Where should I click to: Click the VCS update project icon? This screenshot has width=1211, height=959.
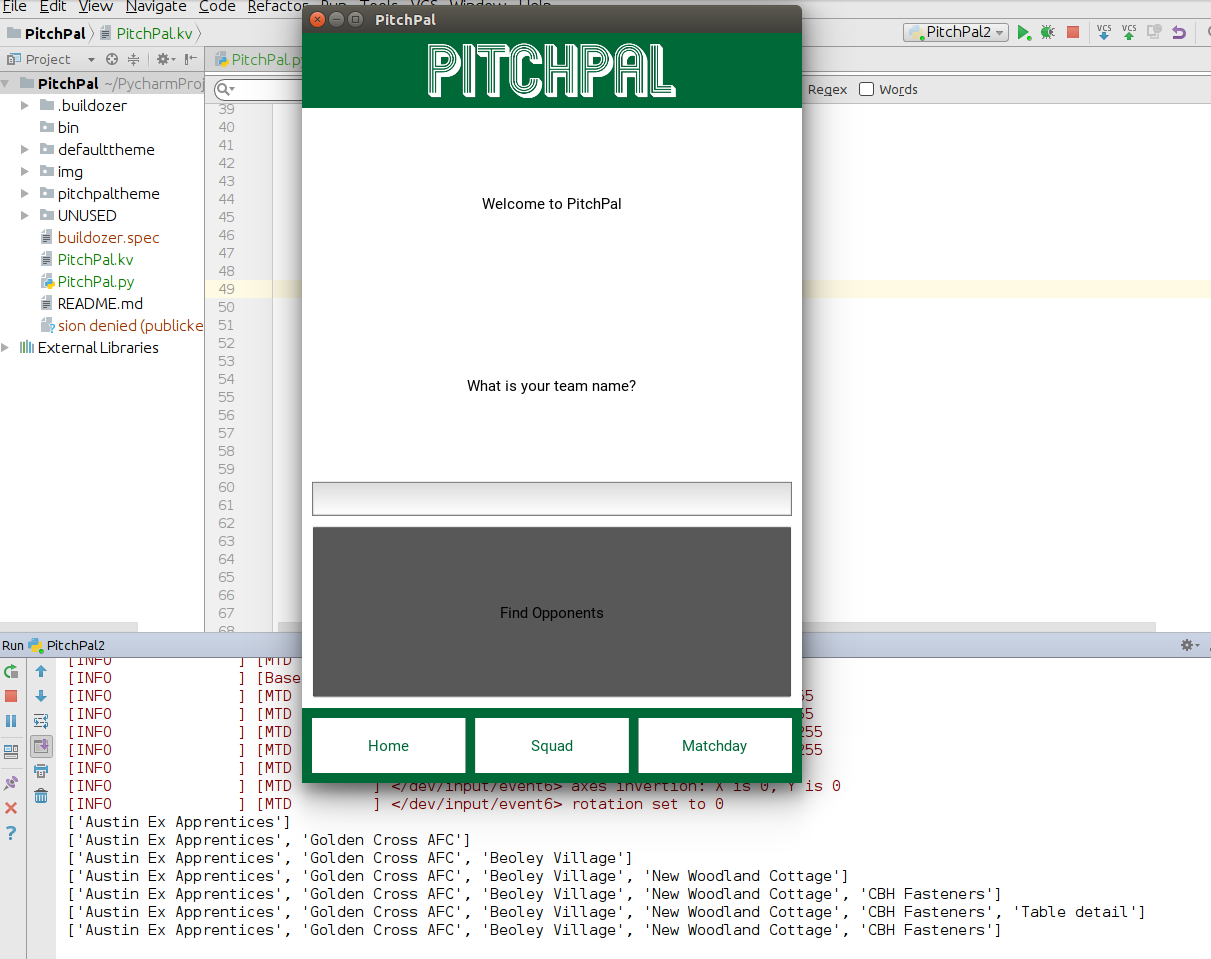click(x=1104, y=32)
